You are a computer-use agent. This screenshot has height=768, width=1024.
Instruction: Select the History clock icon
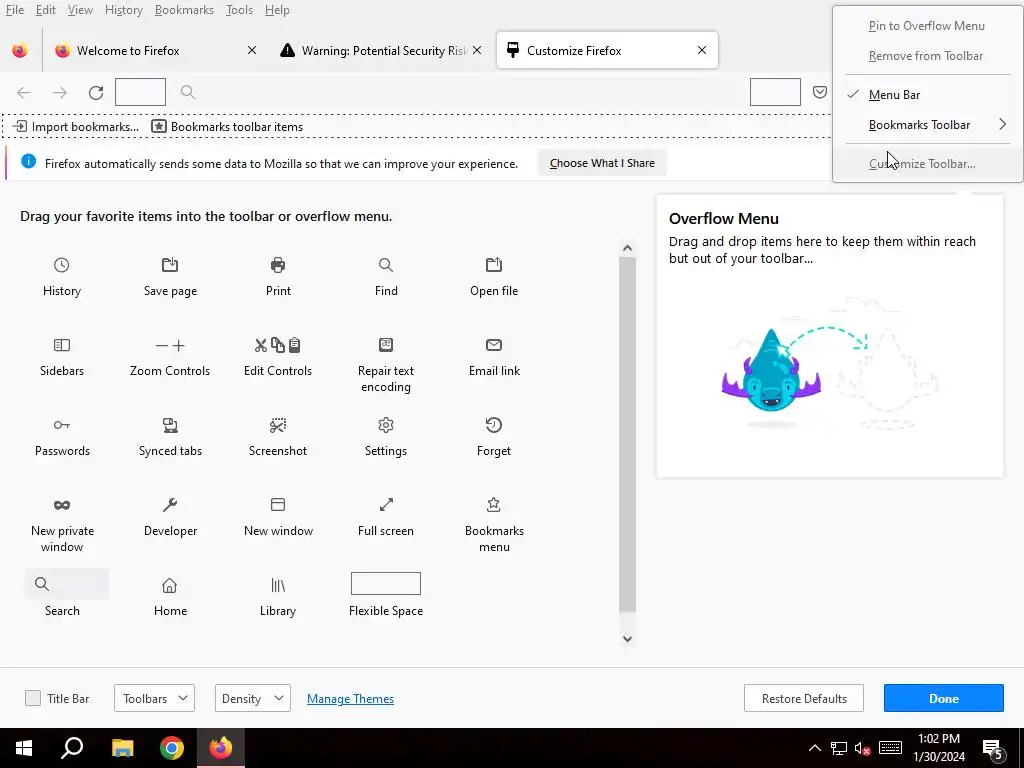(x=61, y=264)
